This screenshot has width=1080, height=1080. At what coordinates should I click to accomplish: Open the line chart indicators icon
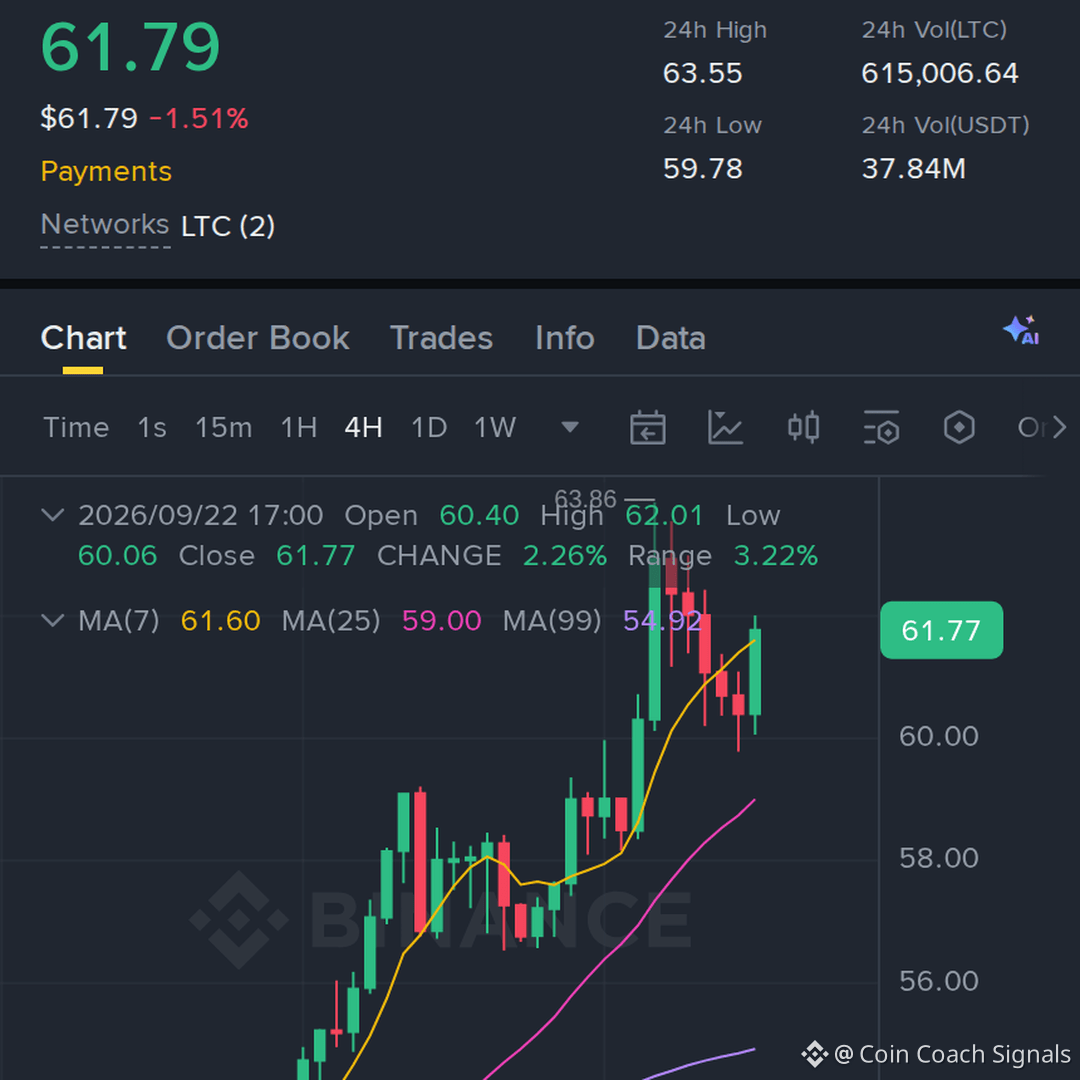[725, 427]
